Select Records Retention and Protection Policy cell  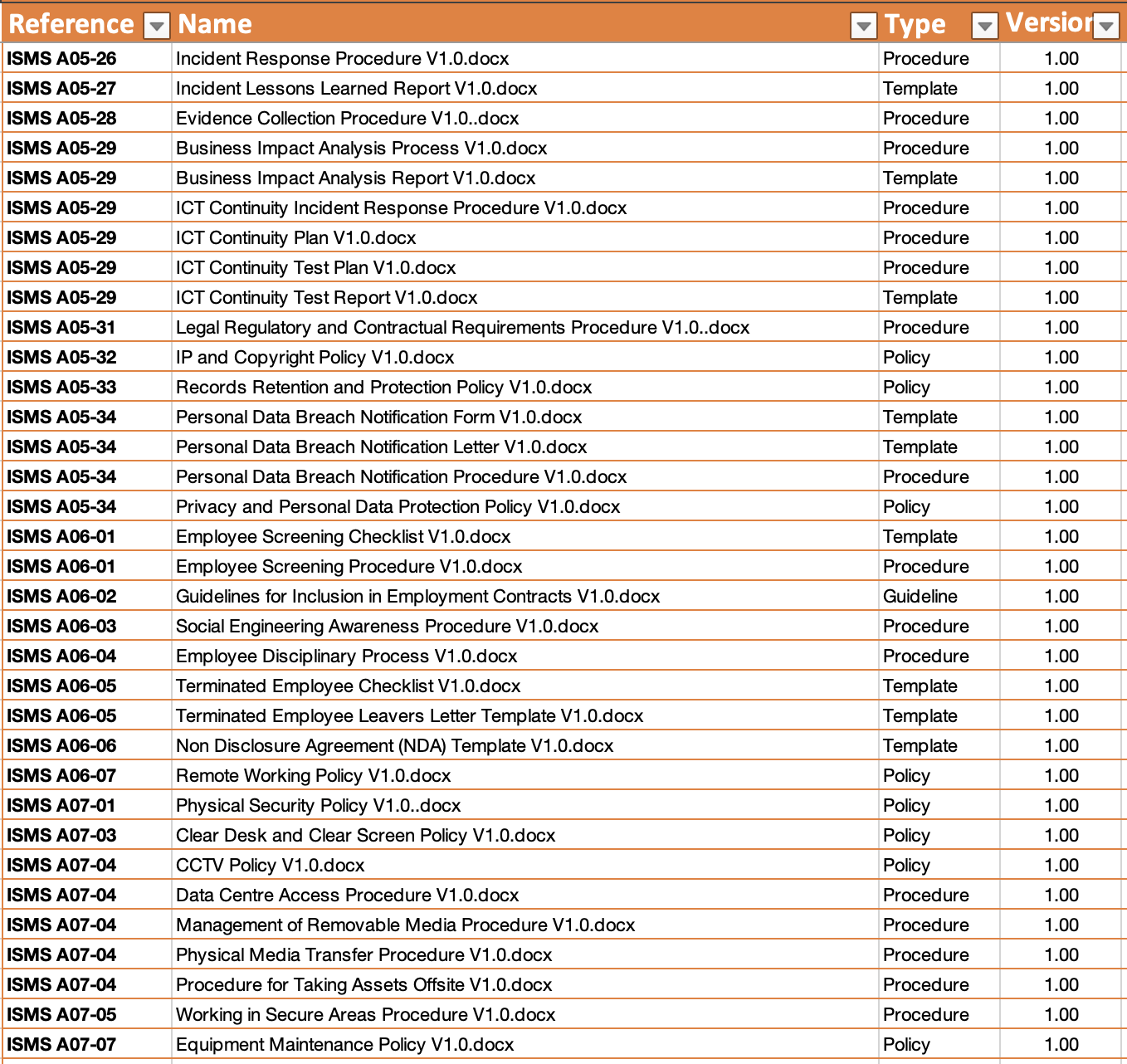(x=525, y=388)
